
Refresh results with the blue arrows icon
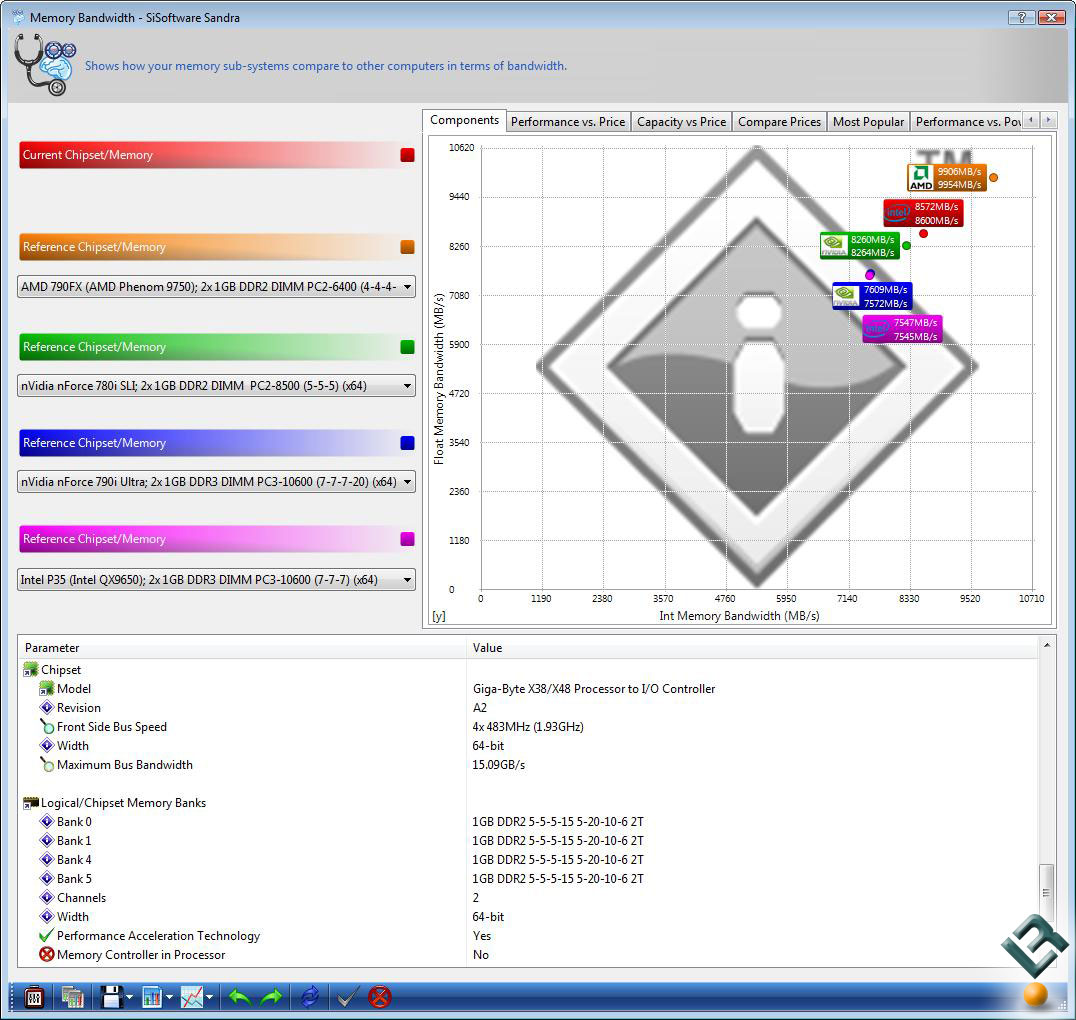click(x=309, y=997)
